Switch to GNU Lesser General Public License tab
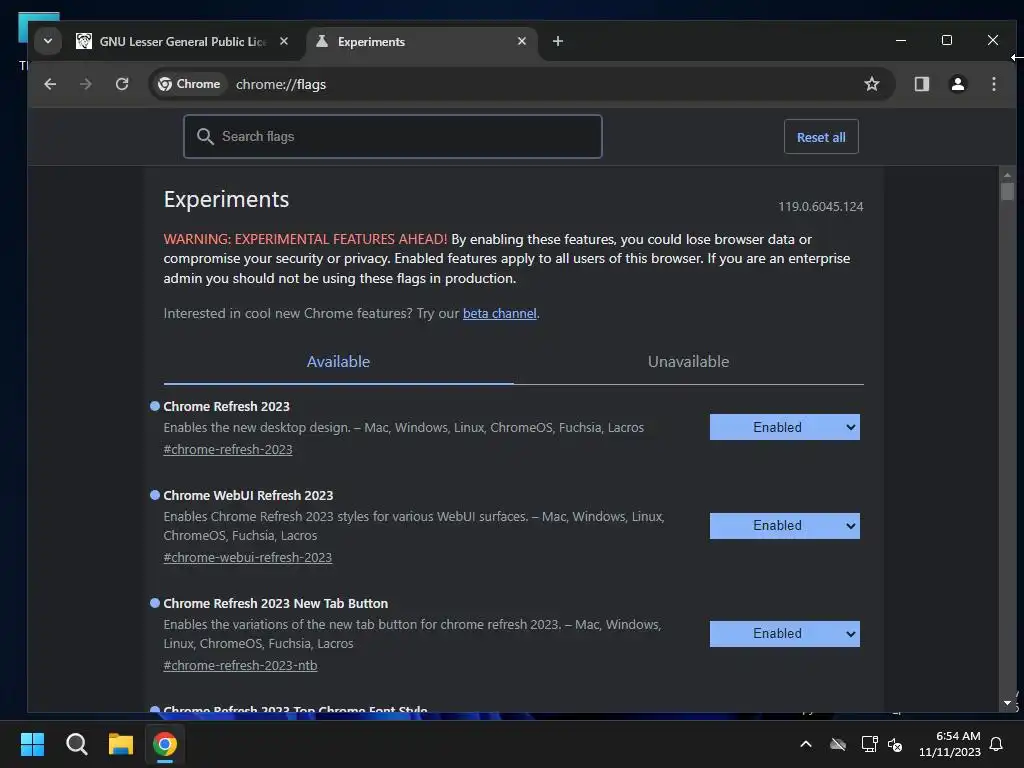The image size is (1024, 768). 182,42
